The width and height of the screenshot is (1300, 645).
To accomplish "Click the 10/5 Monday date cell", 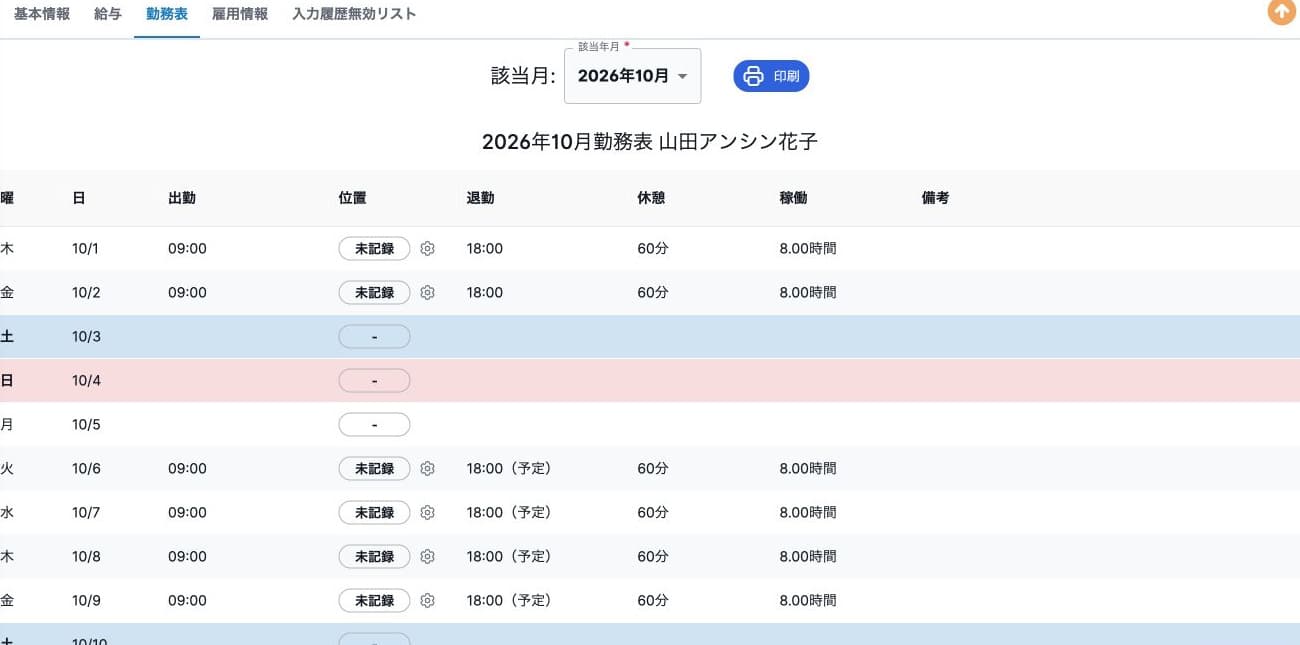I will pos(86,425).
